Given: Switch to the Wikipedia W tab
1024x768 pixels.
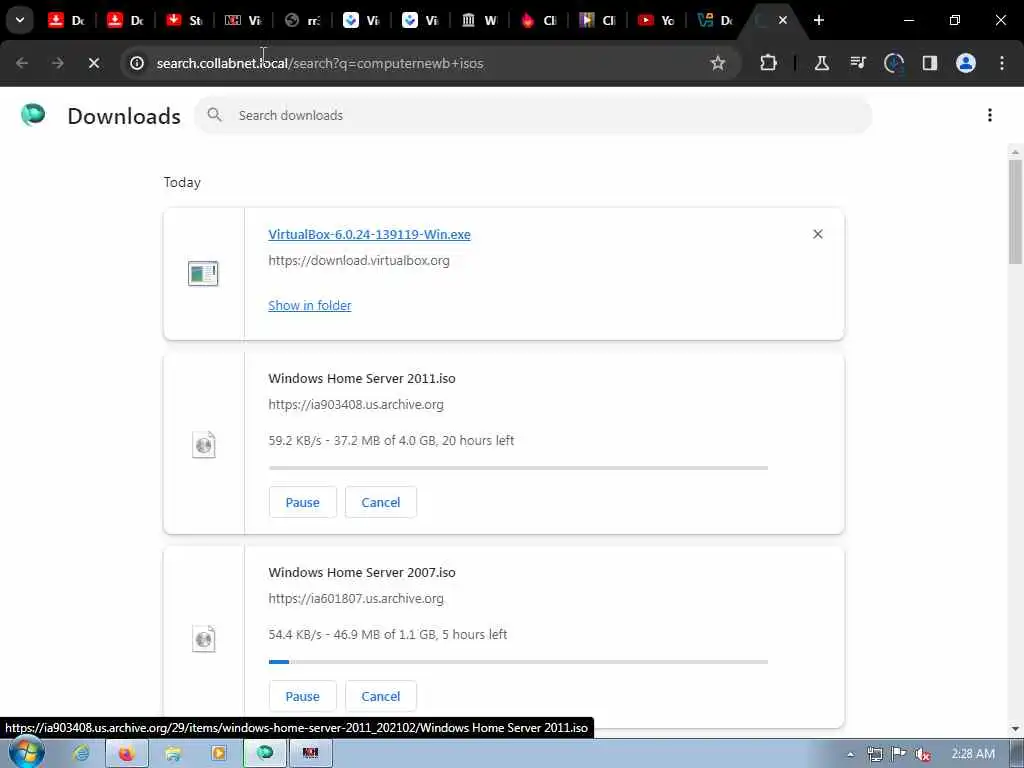Looking at the screenshot, I should [480, 20].
